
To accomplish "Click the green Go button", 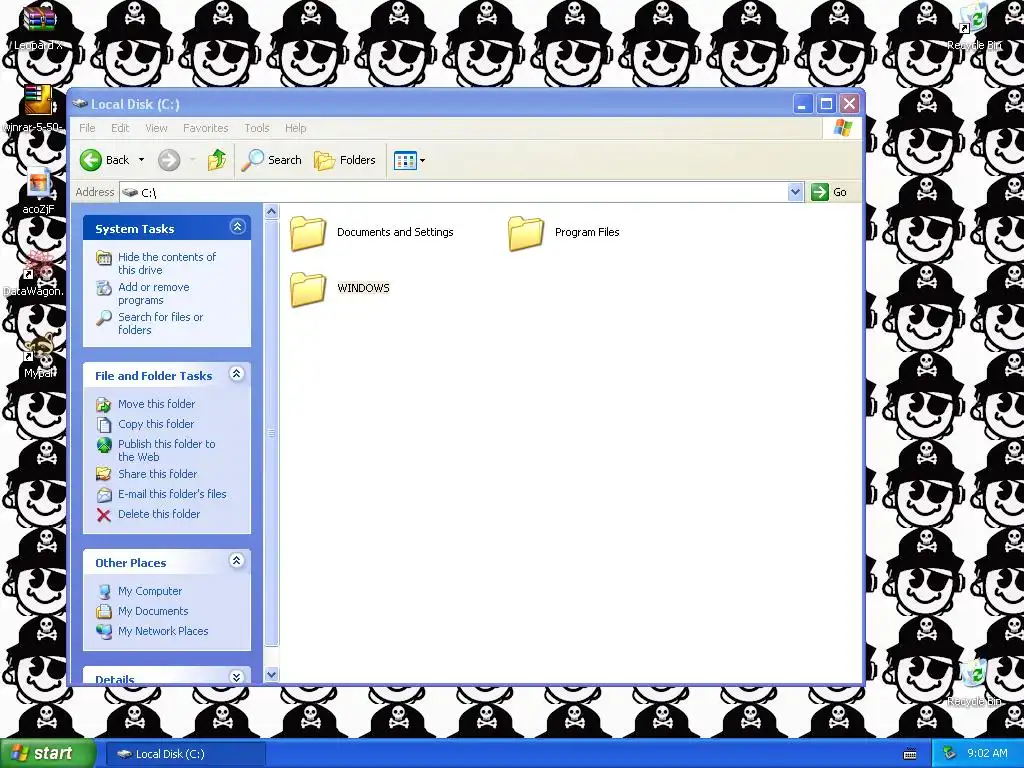I will point(829,192).
